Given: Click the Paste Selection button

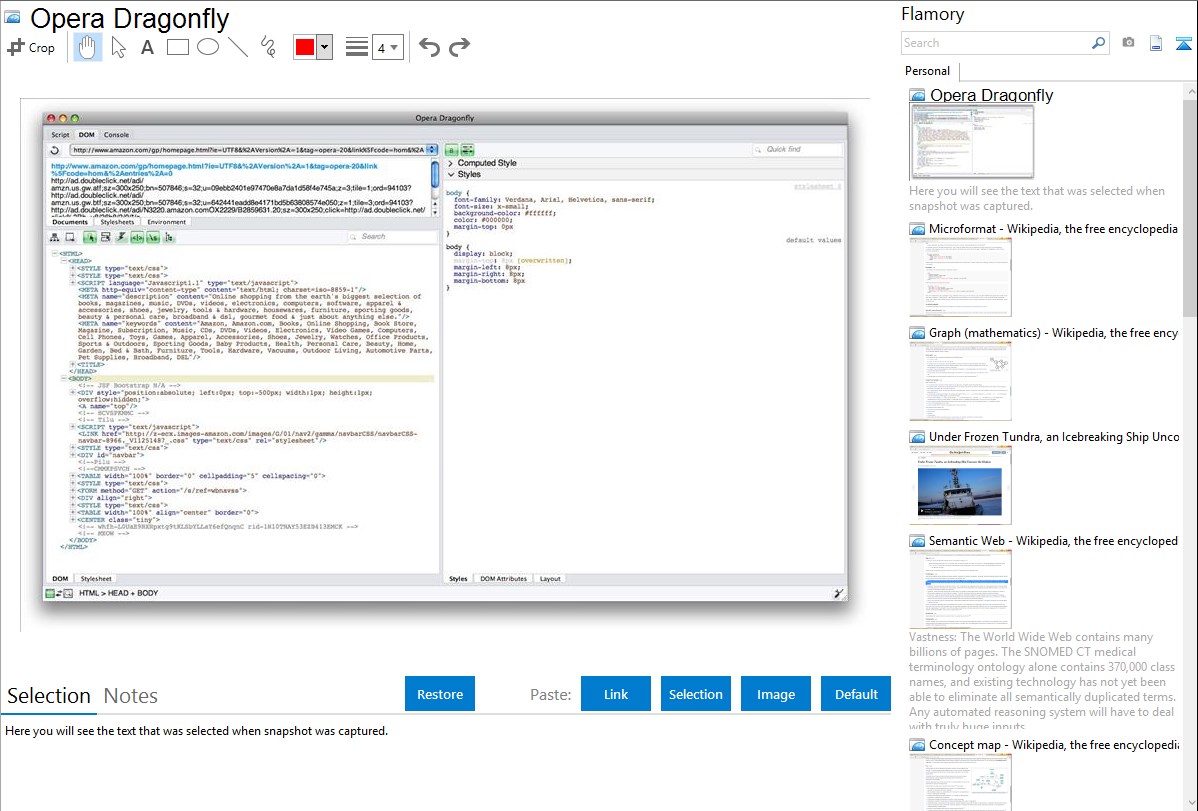Looking at the screenshot, I should tap(695, 694).
